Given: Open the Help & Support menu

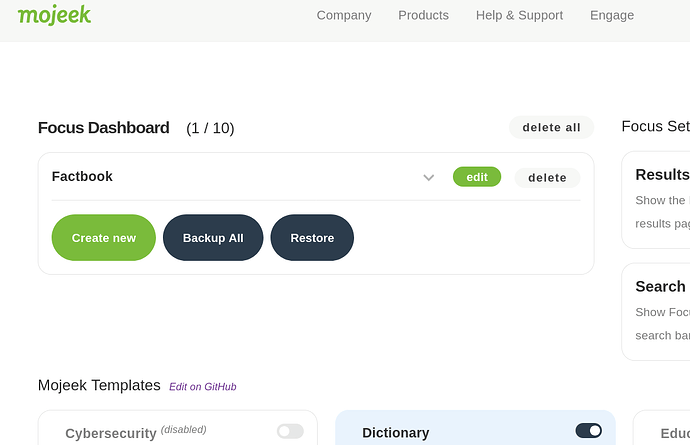Looking at the screenshot, I should [x=519, y=15].
